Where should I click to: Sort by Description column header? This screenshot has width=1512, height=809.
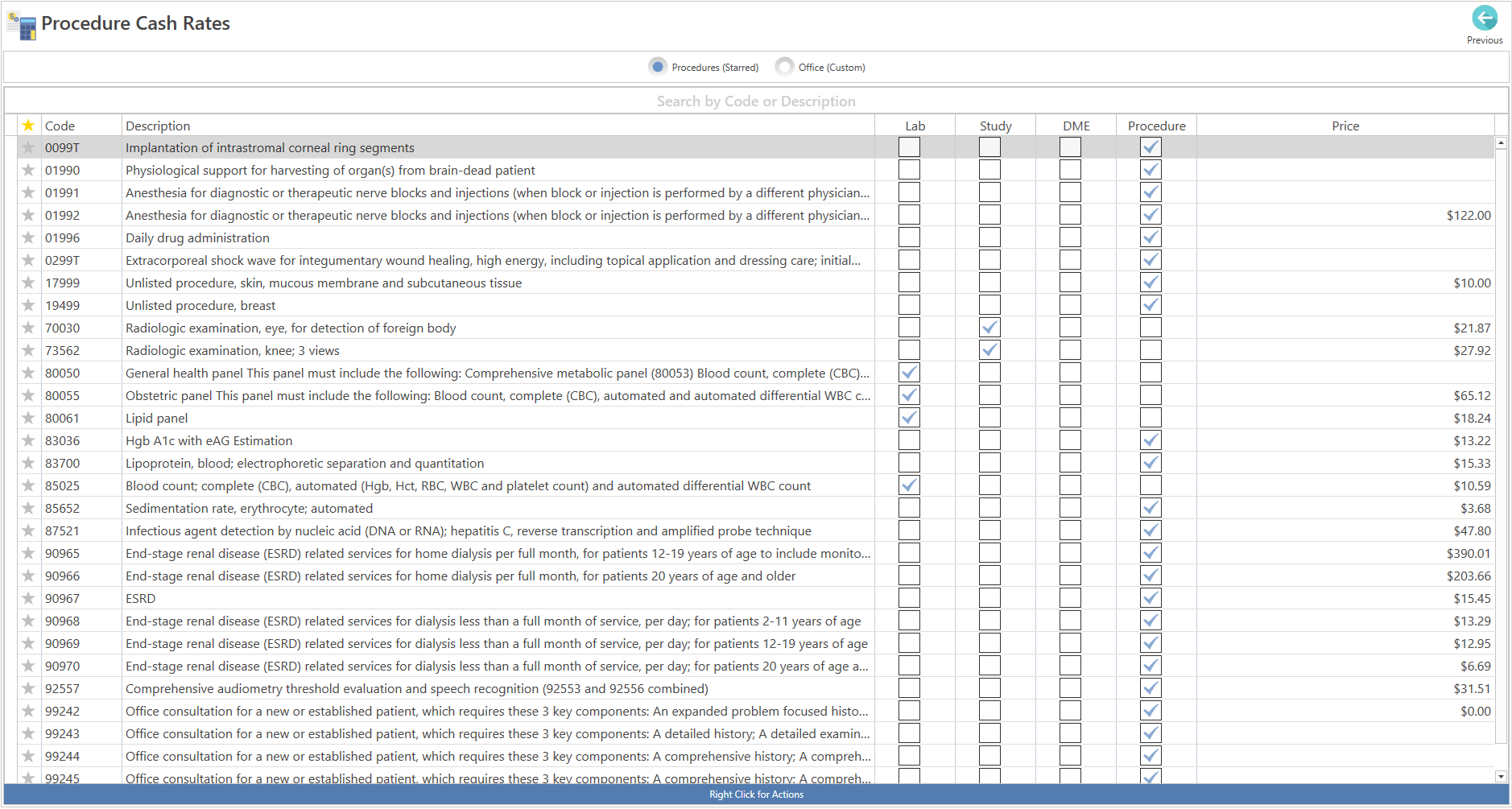click(498, 126)
